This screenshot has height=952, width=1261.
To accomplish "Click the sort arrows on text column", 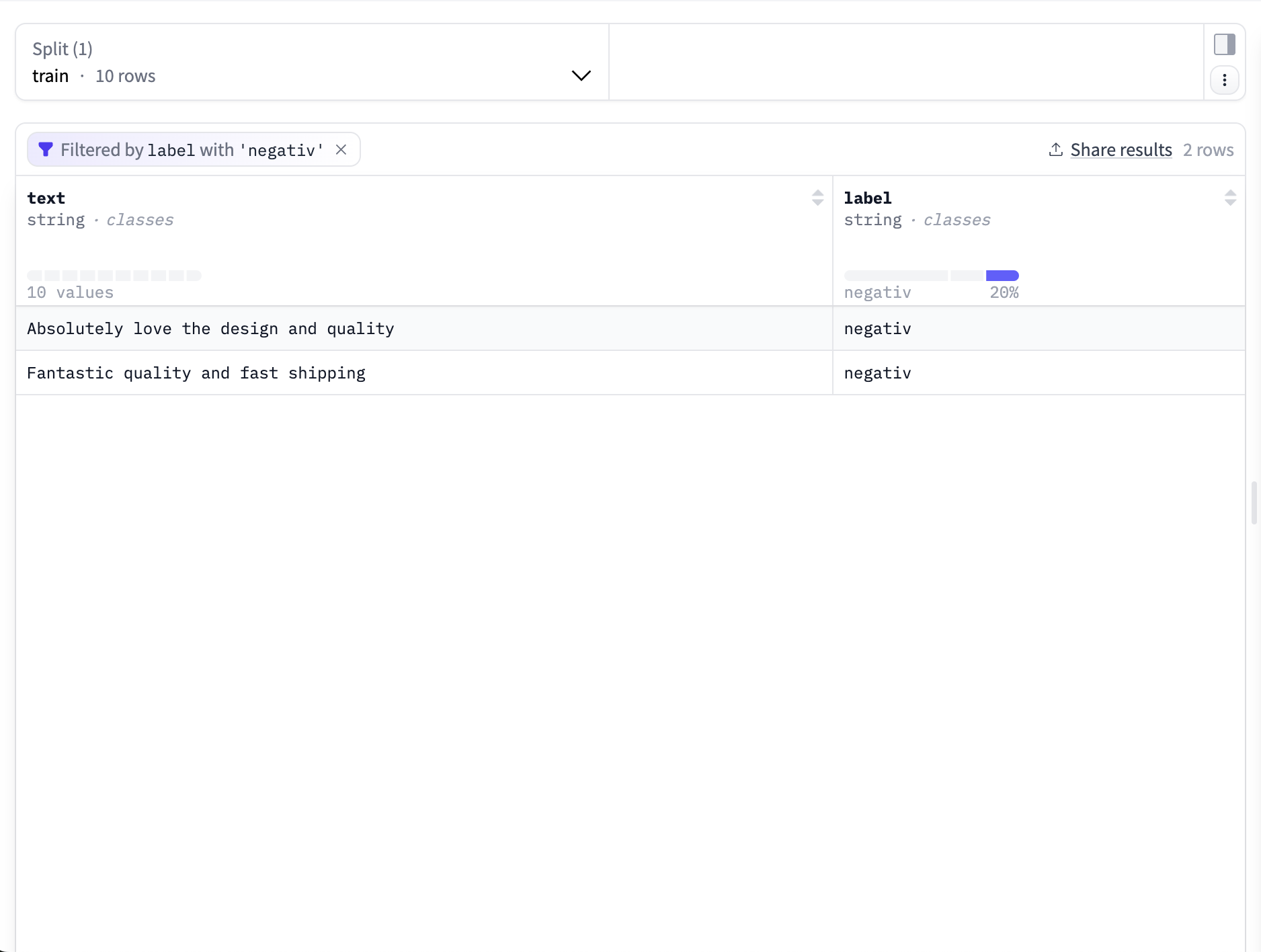I will click(817, 198).
